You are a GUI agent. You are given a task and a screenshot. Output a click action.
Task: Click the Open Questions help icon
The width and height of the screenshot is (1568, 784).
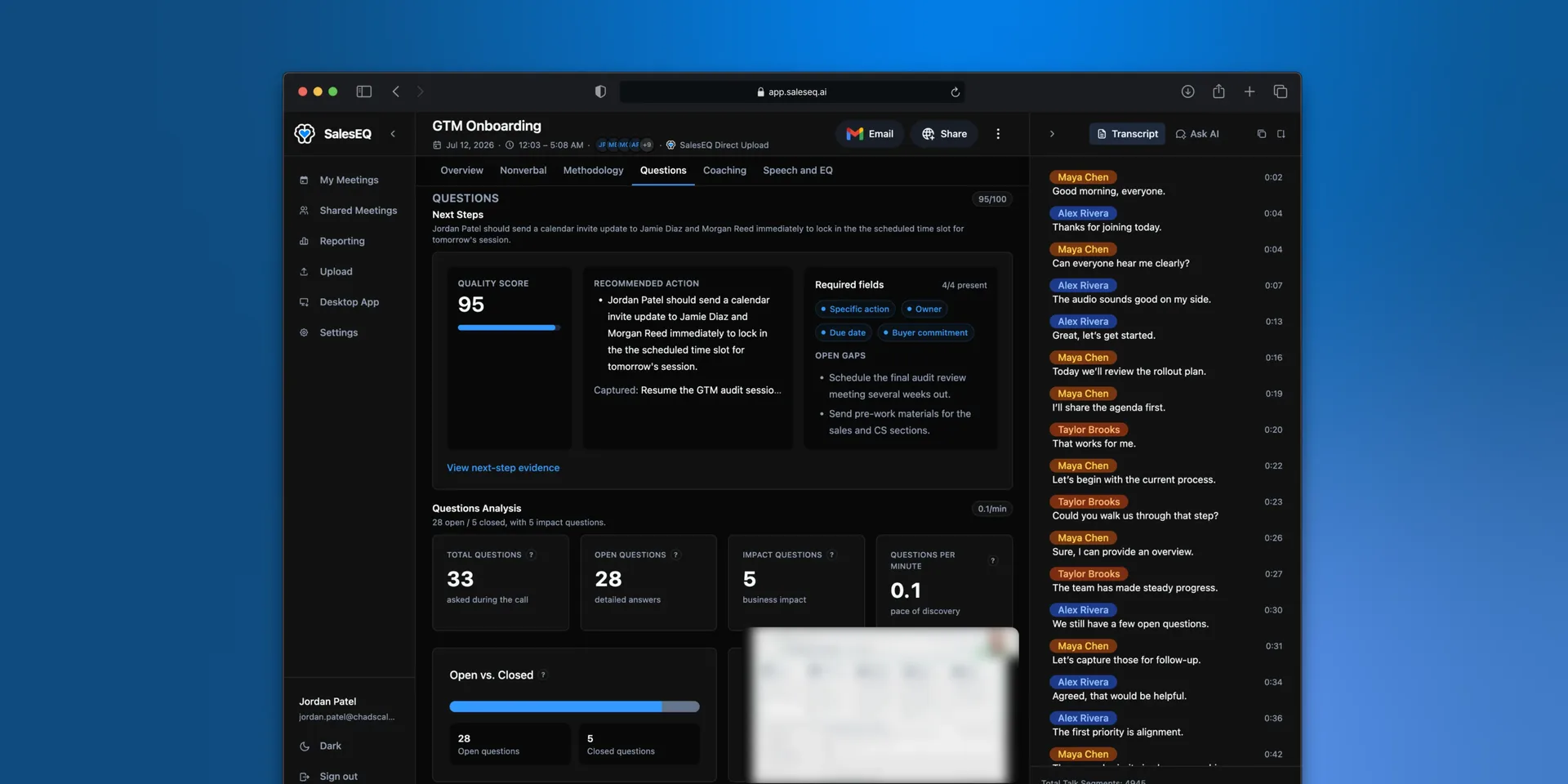pyautogui.click(x=675, y=555)
